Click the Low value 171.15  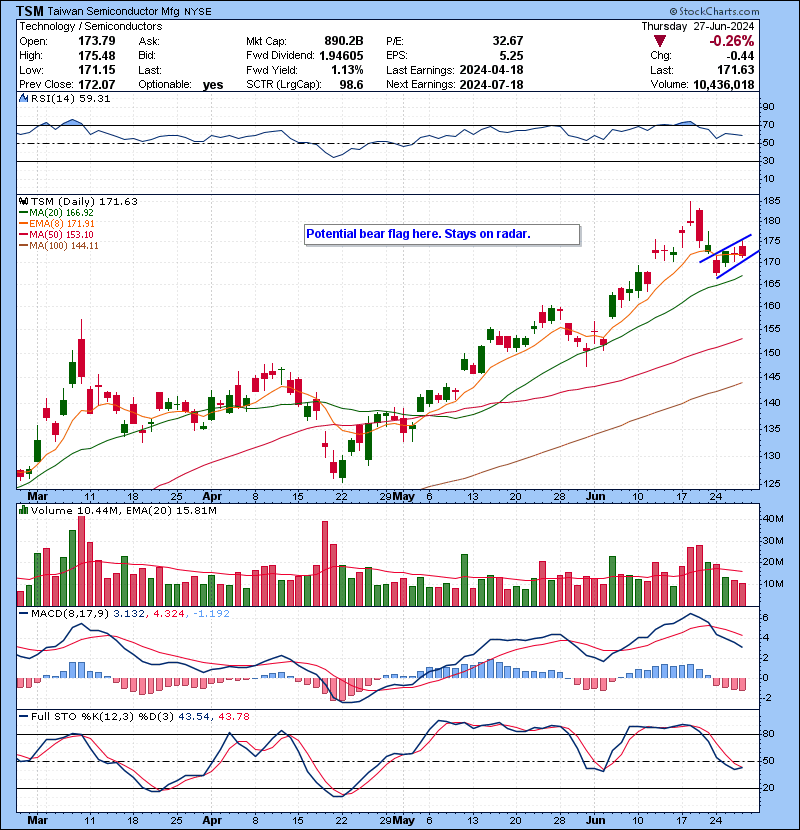pyautogui.click(x=97, y=70)
